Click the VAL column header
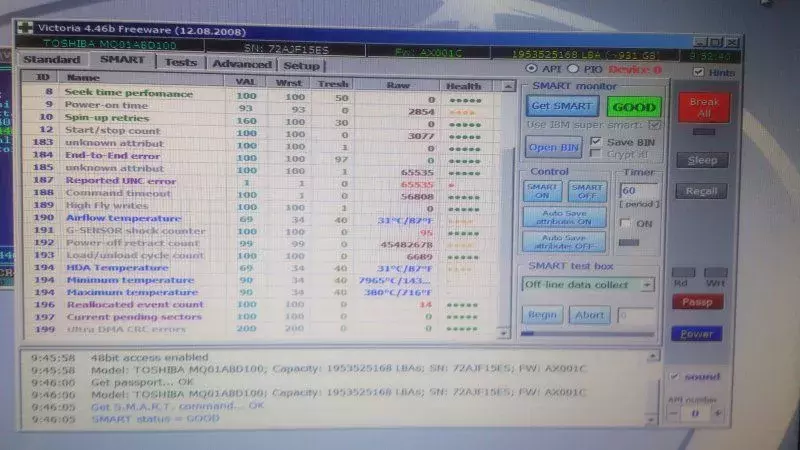800x450 pixels. [245, 82]
